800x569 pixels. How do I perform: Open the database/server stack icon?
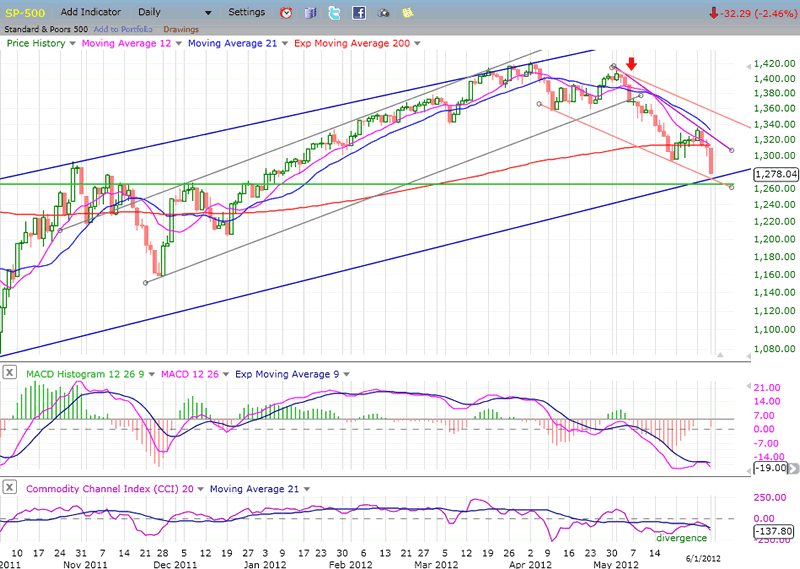point(310,13)
